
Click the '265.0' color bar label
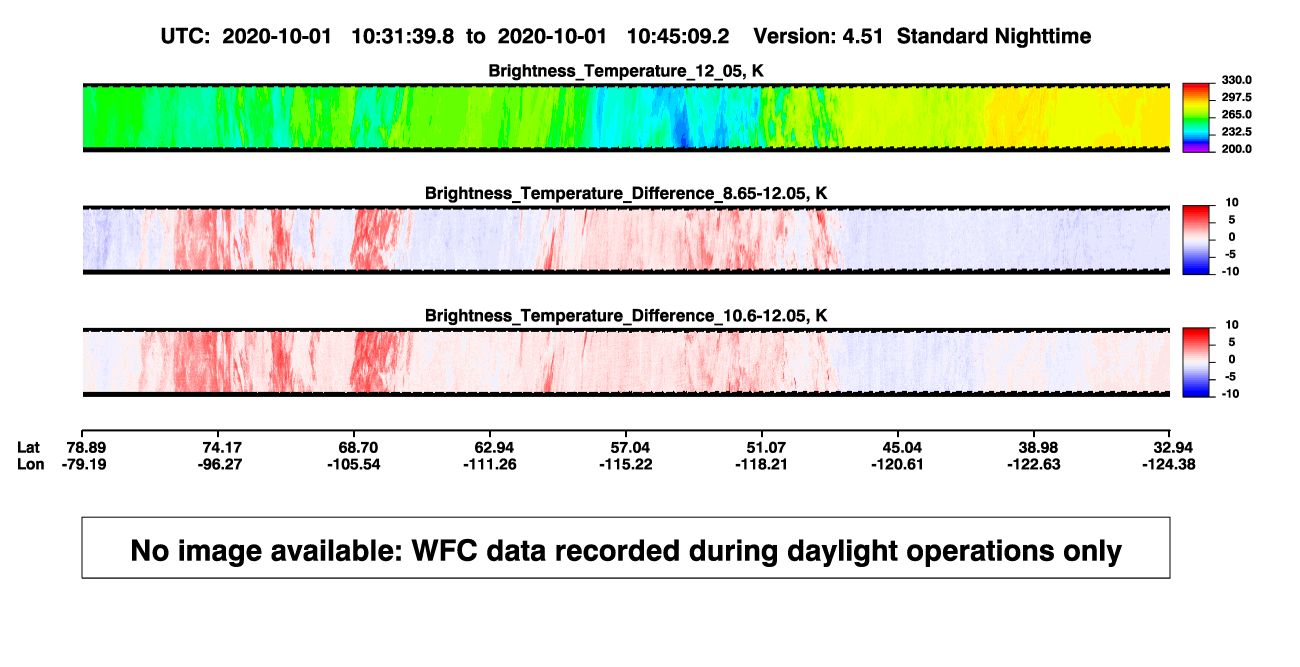click(1235, 114)
